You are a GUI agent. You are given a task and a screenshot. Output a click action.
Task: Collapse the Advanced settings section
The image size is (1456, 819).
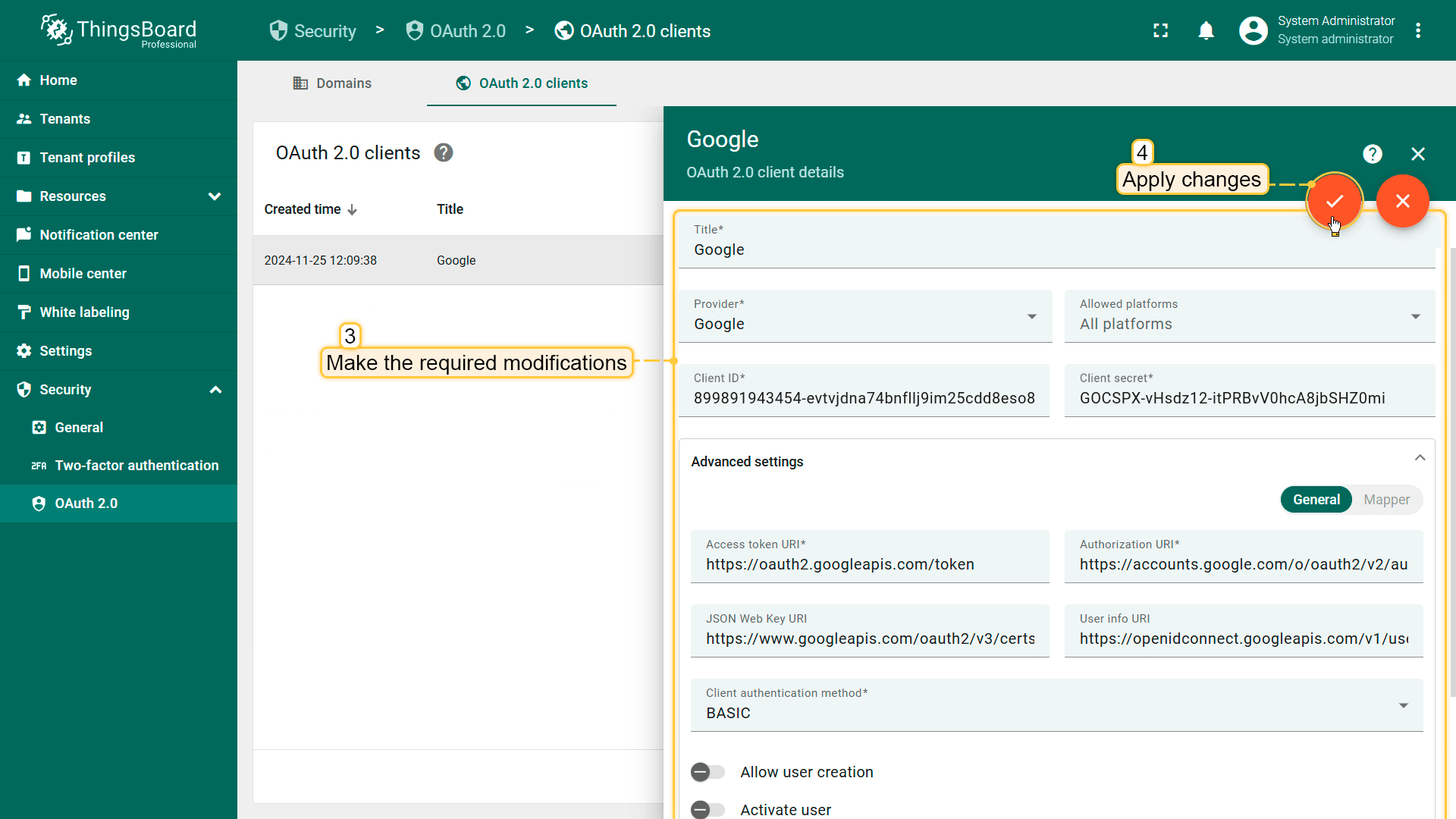[x=1420, y=458]
